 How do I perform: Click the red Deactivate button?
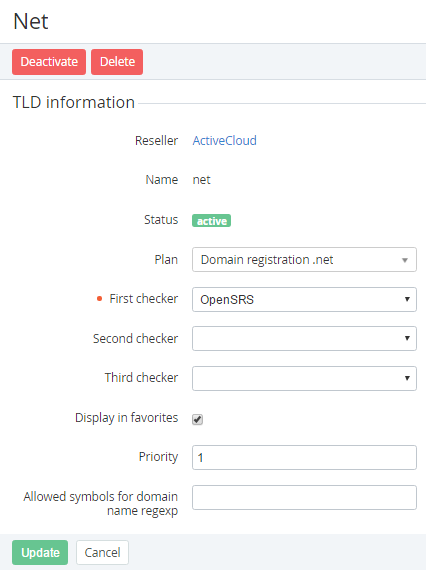(x=49, y=62)
